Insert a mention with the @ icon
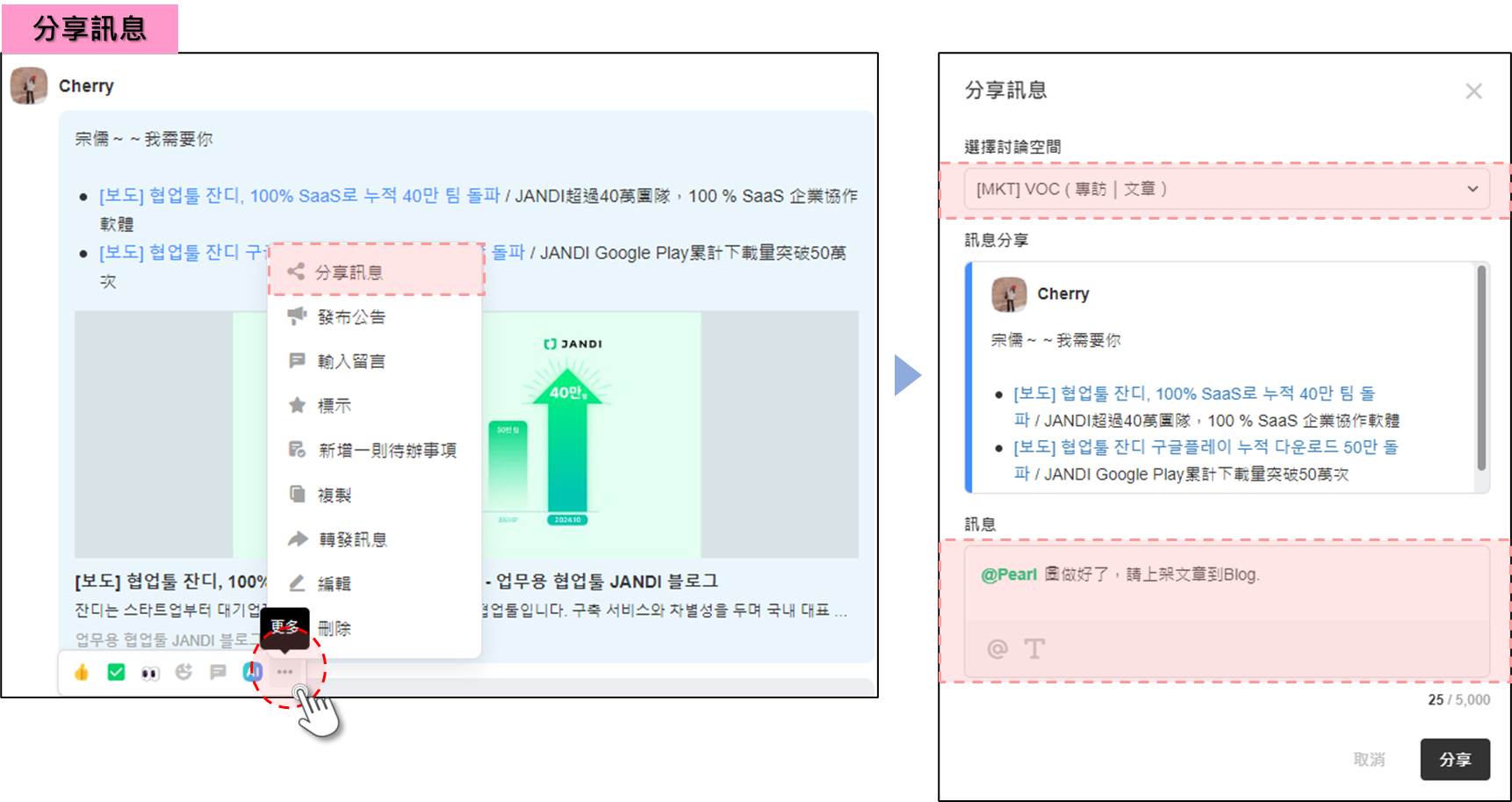 pyautogui.click(x=997, y=648)
